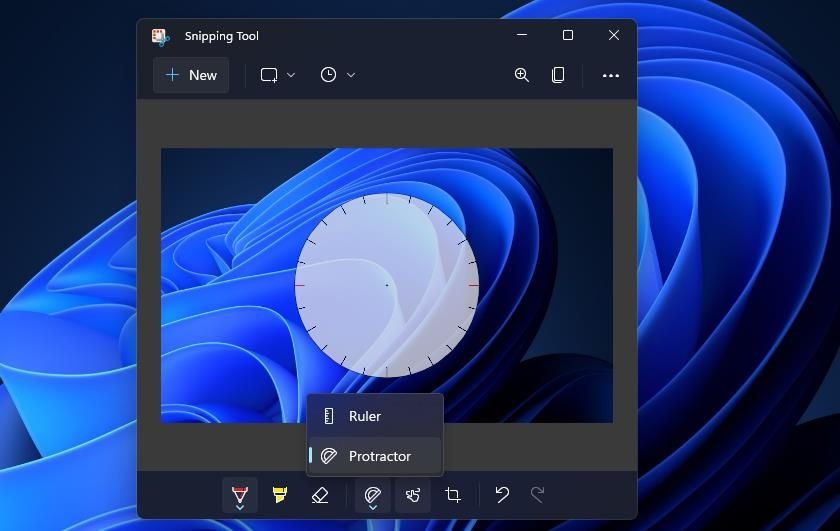
Task: Choose the eraser tool
Action: tap(320, 495)
